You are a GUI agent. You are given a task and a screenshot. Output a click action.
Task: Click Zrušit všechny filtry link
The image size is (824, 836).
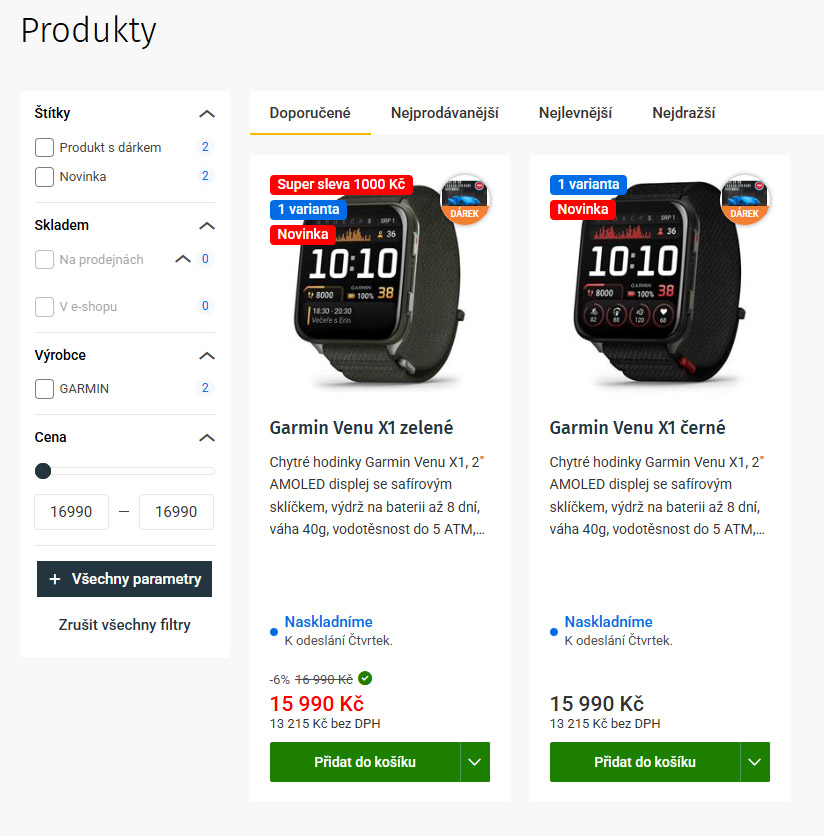pyautogui.click(x=124, y=625)
